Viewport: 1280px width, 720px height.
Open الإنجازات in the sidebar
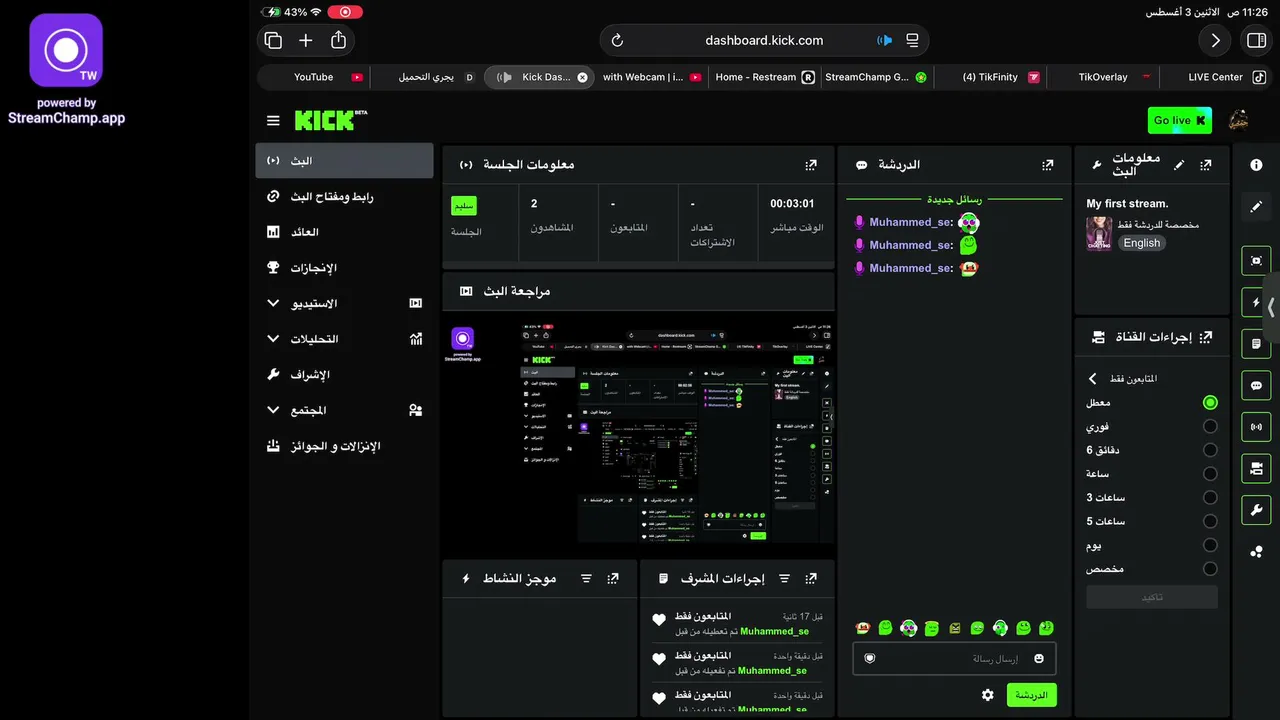pos(344,268)
